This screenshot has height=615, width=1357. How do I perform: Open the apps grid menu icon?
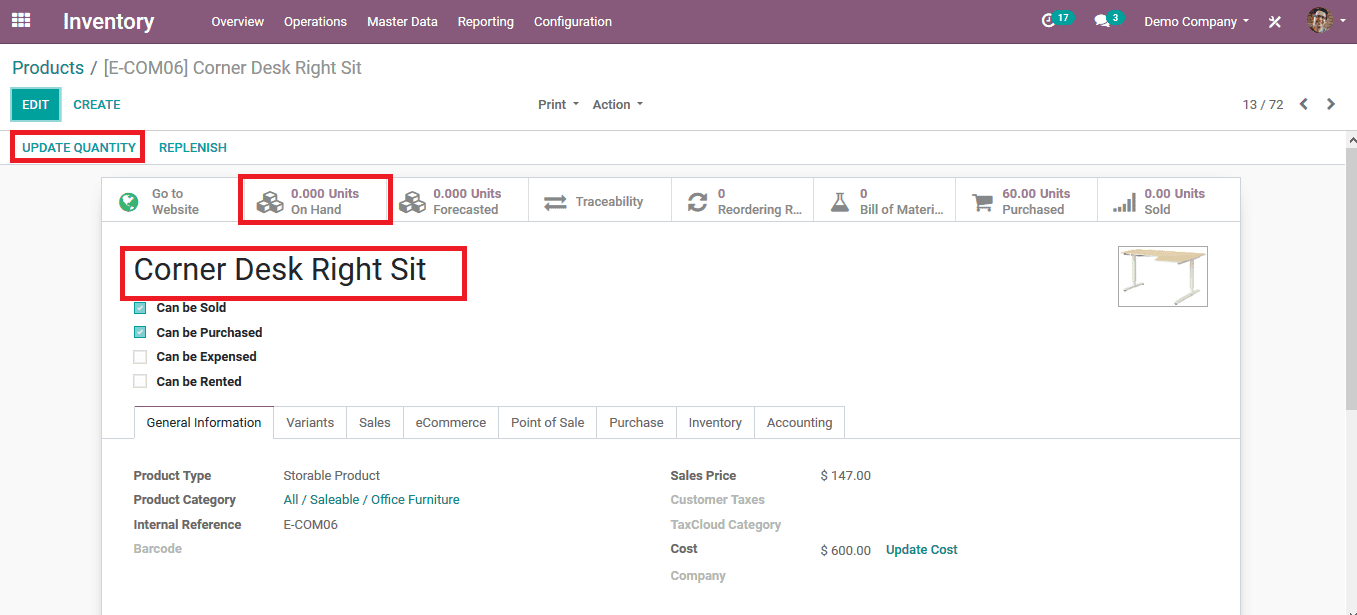pyautogui.click(x=21, y=20)
